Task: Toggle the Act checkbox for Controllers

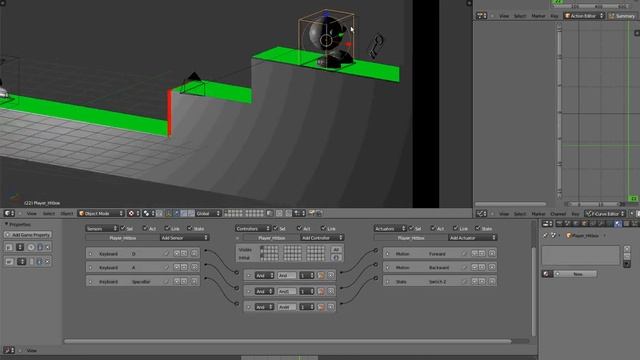Action: pyautogui.click(x=300, y=228)
